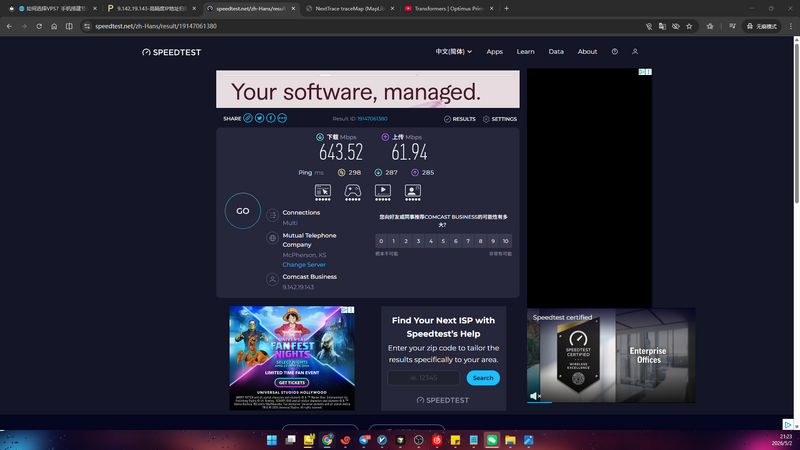The height and width of the screenshot is (450, 800).
Task: Click the Search button for ISP lookup
Action: point(483,378)
